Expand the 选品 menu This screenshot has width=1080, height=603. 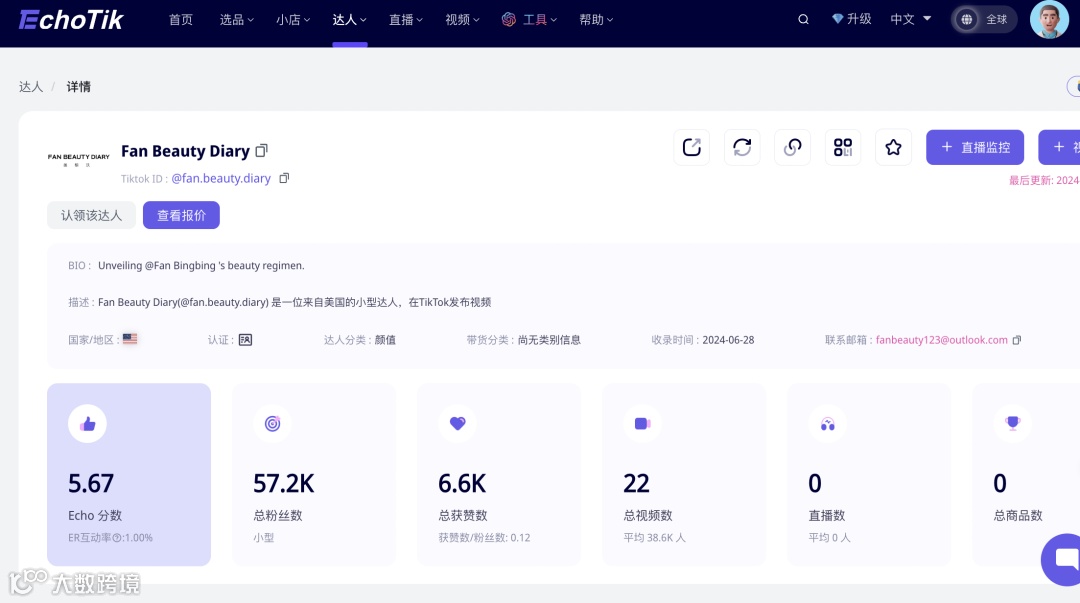pyautogui.click(x=236, y=20)
